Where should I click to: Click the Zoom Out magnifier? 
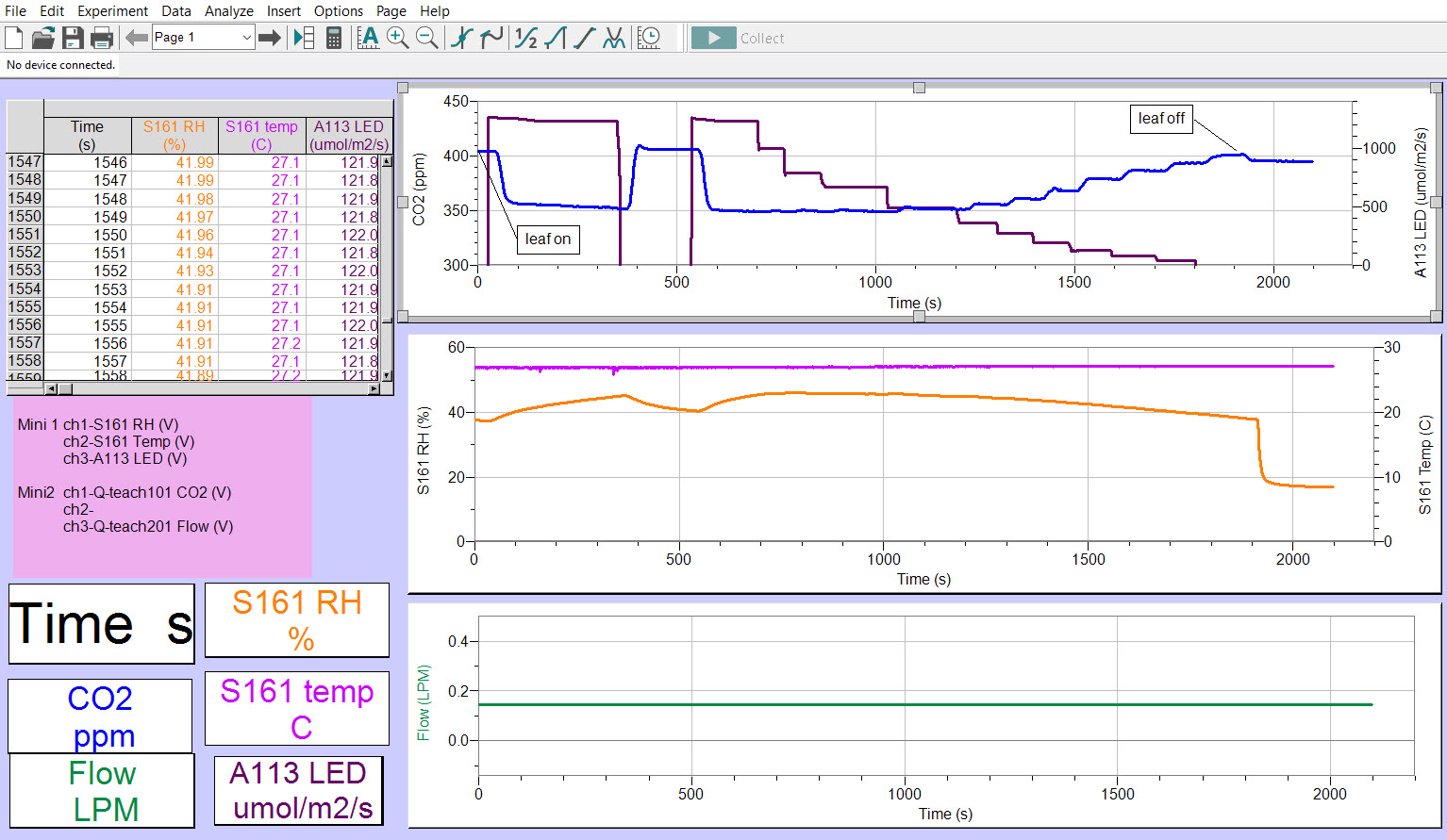coord(427,38)
